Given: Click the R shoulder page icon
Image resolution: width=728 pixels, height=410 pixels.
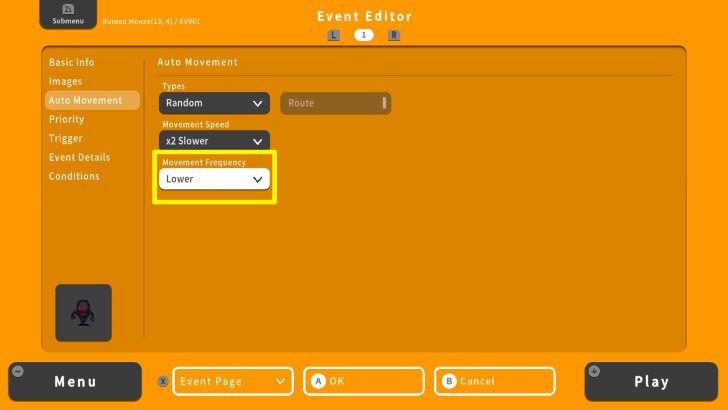Looking at the screenshot, I should pos(394,35).
